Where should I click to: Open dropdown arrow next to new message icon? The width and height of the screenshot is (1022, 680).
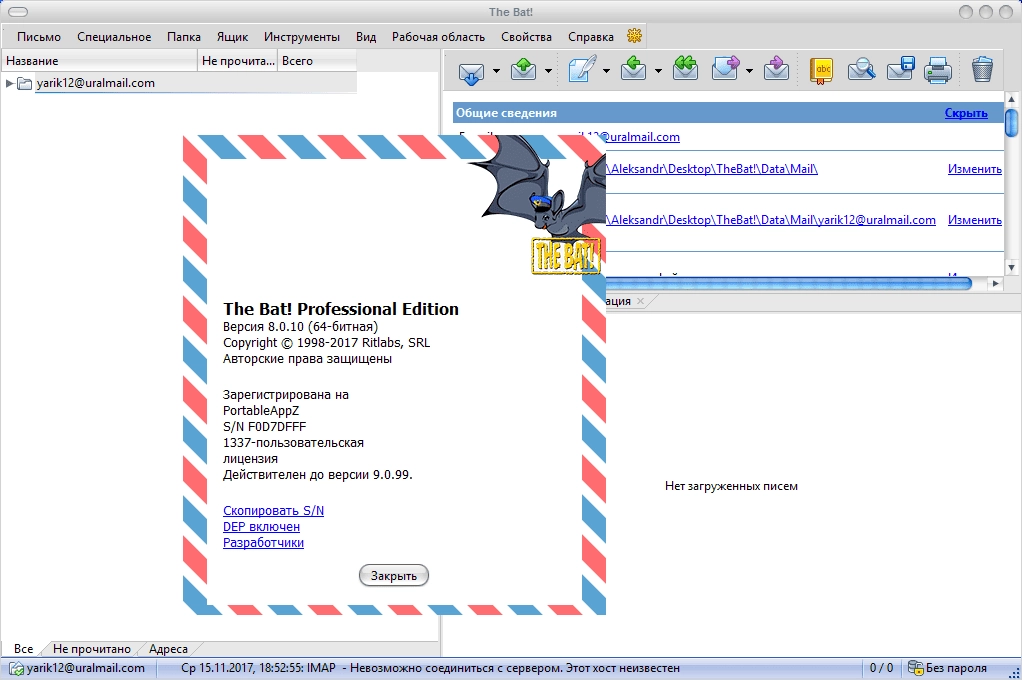606,71
